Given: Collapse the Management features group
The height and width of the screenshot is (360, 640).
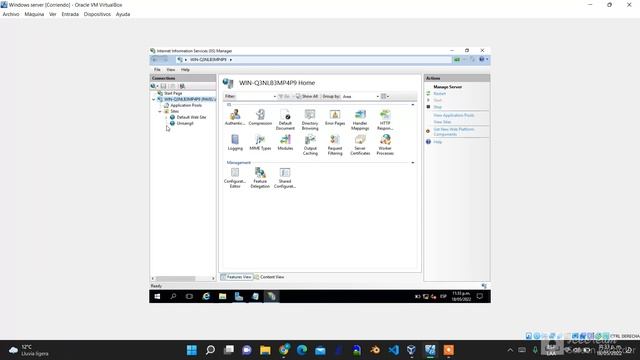Looking at the screenshot, I should pyautogui.click(x=413, y=162).
